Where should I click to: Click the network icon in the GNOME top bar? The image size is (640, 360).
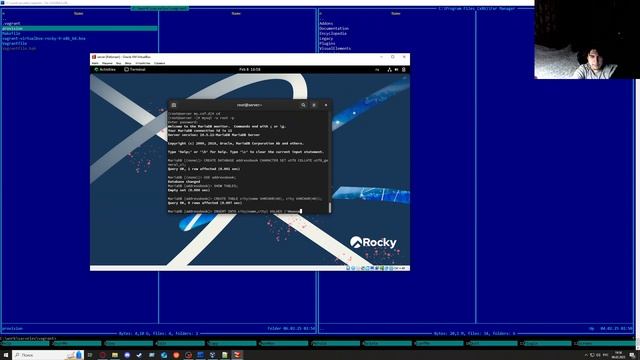point(389,70)
